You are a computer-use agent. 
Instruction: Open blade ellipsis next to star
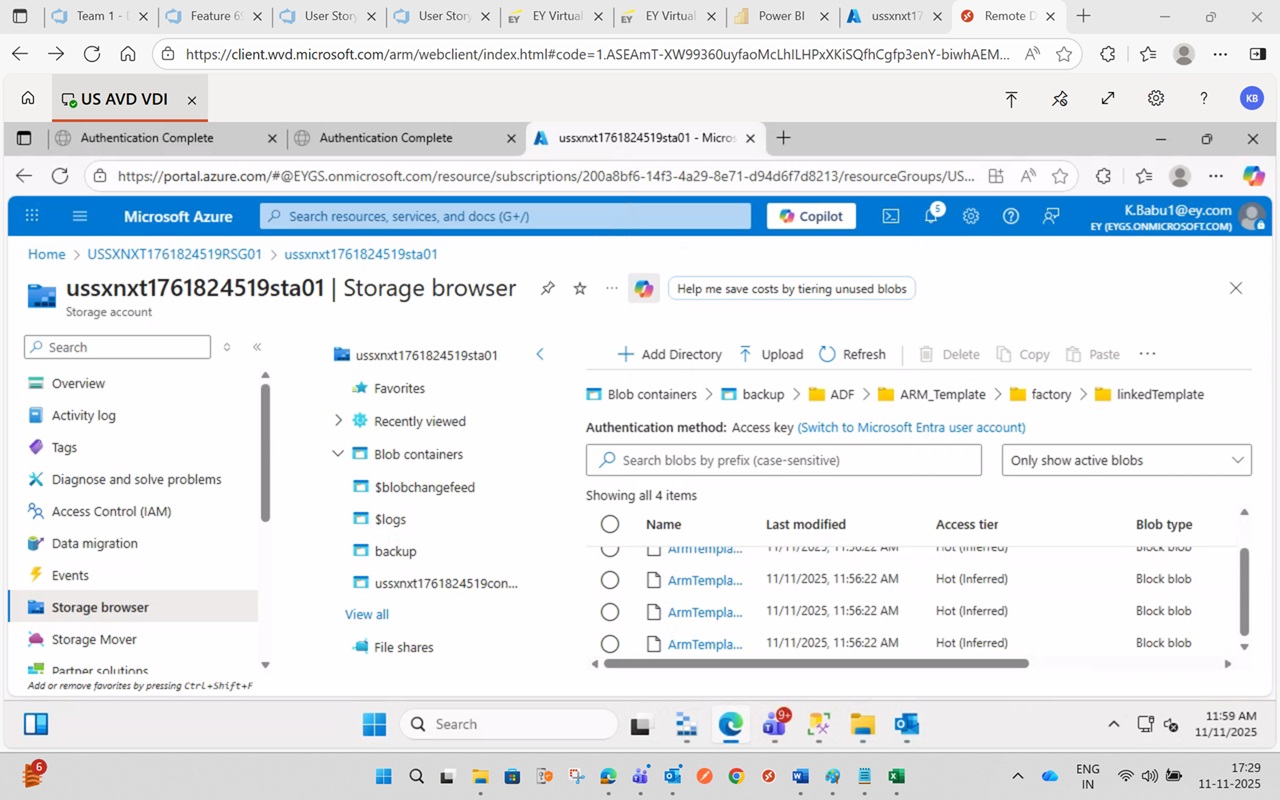[x=612, y=288]
